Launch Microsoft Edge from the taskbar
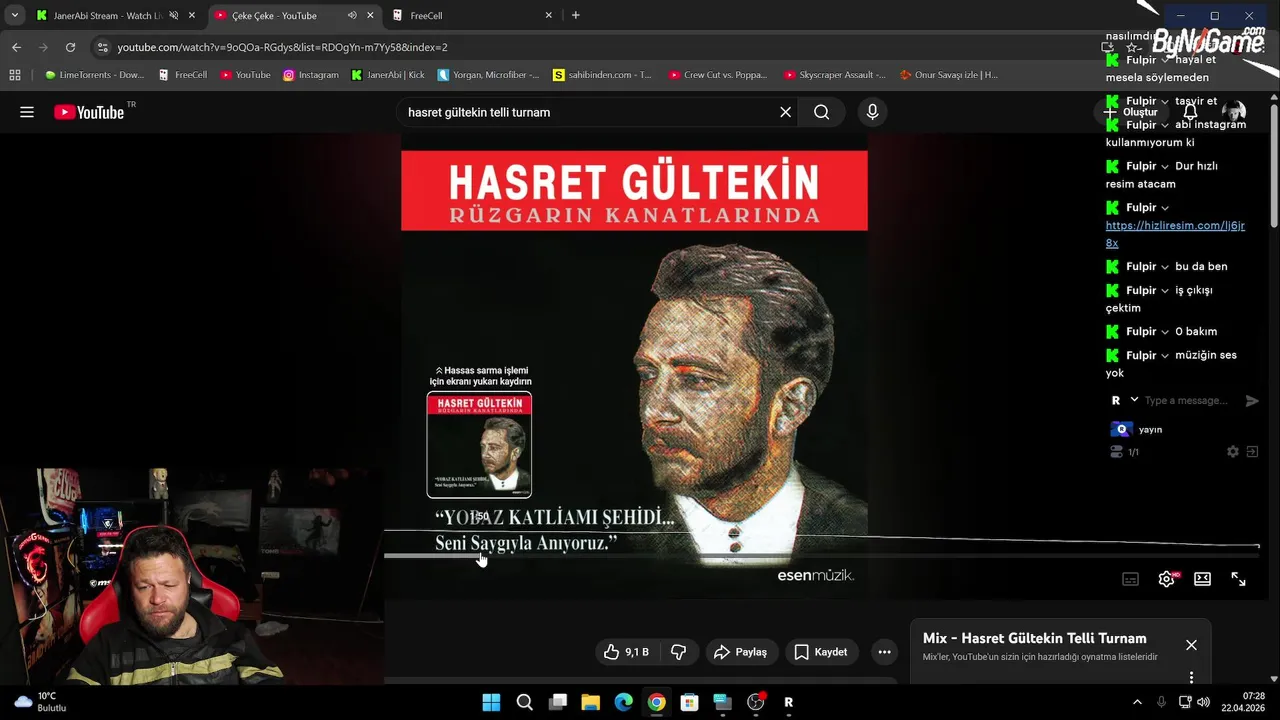 tap(623, 702)
